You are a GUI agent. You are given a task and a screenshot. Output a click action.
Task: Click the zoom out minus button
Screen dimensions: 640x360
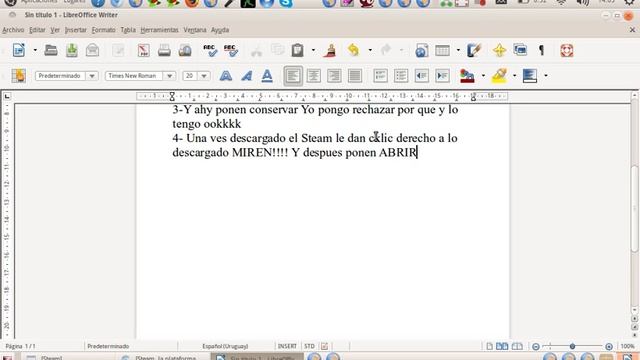pos(536,347)
